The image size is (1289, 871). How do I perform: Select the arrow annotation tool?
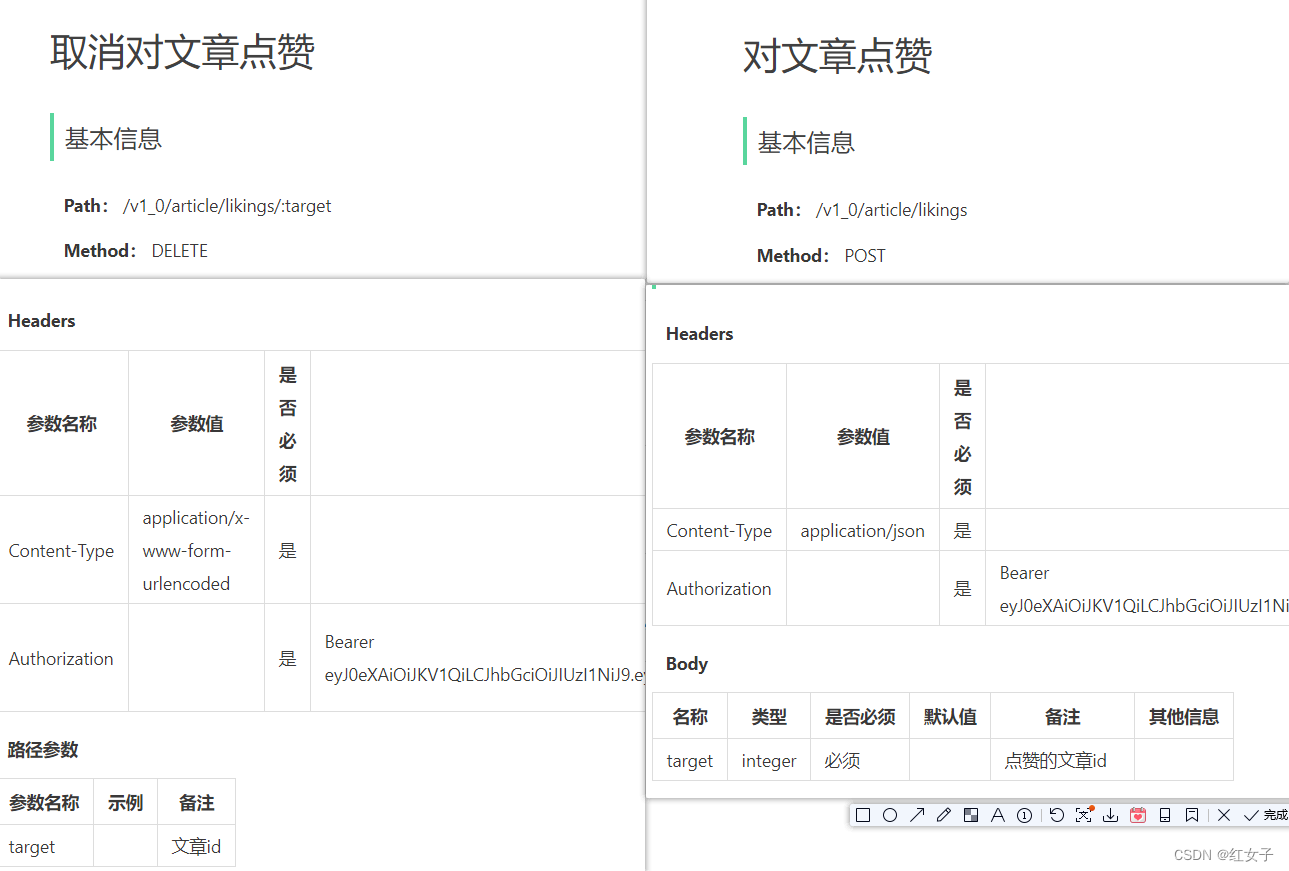[917, 815]
